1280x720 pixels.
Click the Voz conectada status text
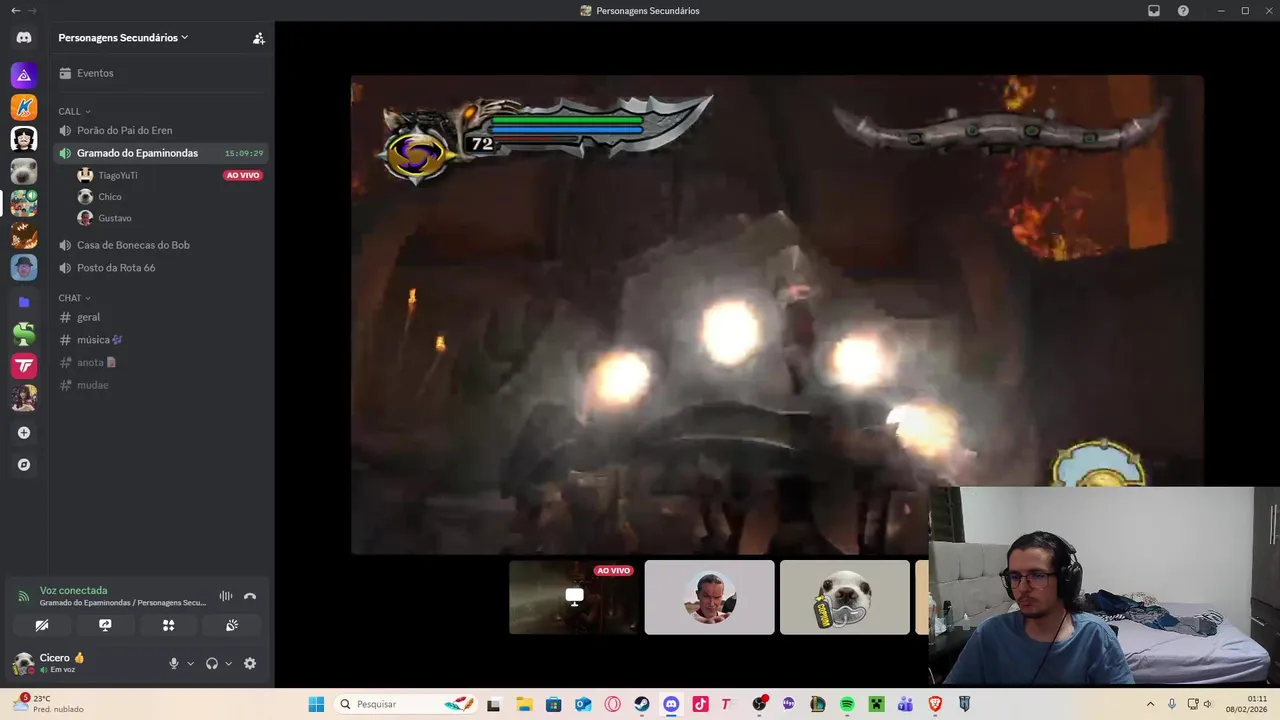(x=73, y=590)
